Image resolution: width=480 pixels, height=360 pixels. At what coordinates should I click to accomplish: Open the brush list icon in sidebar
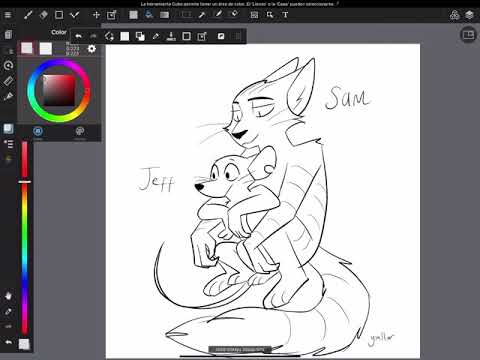pos(8,144)
